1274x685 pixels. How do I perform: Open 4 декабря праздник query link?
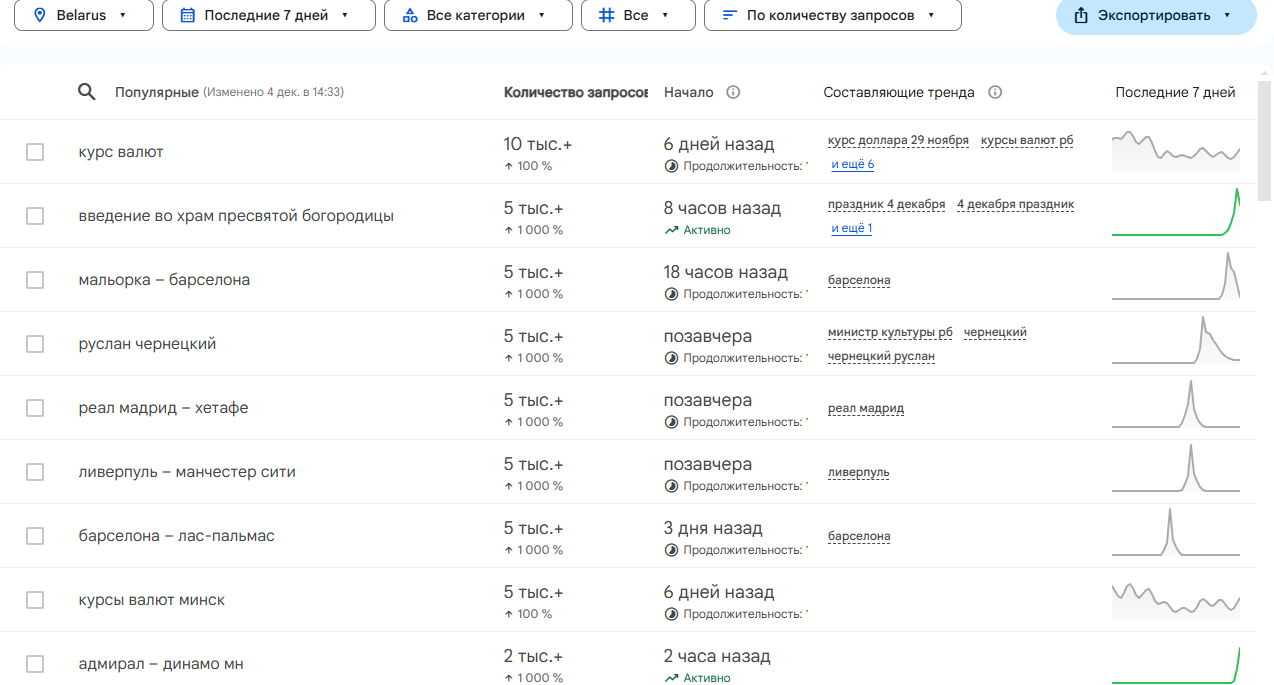tap(1015, 204)
